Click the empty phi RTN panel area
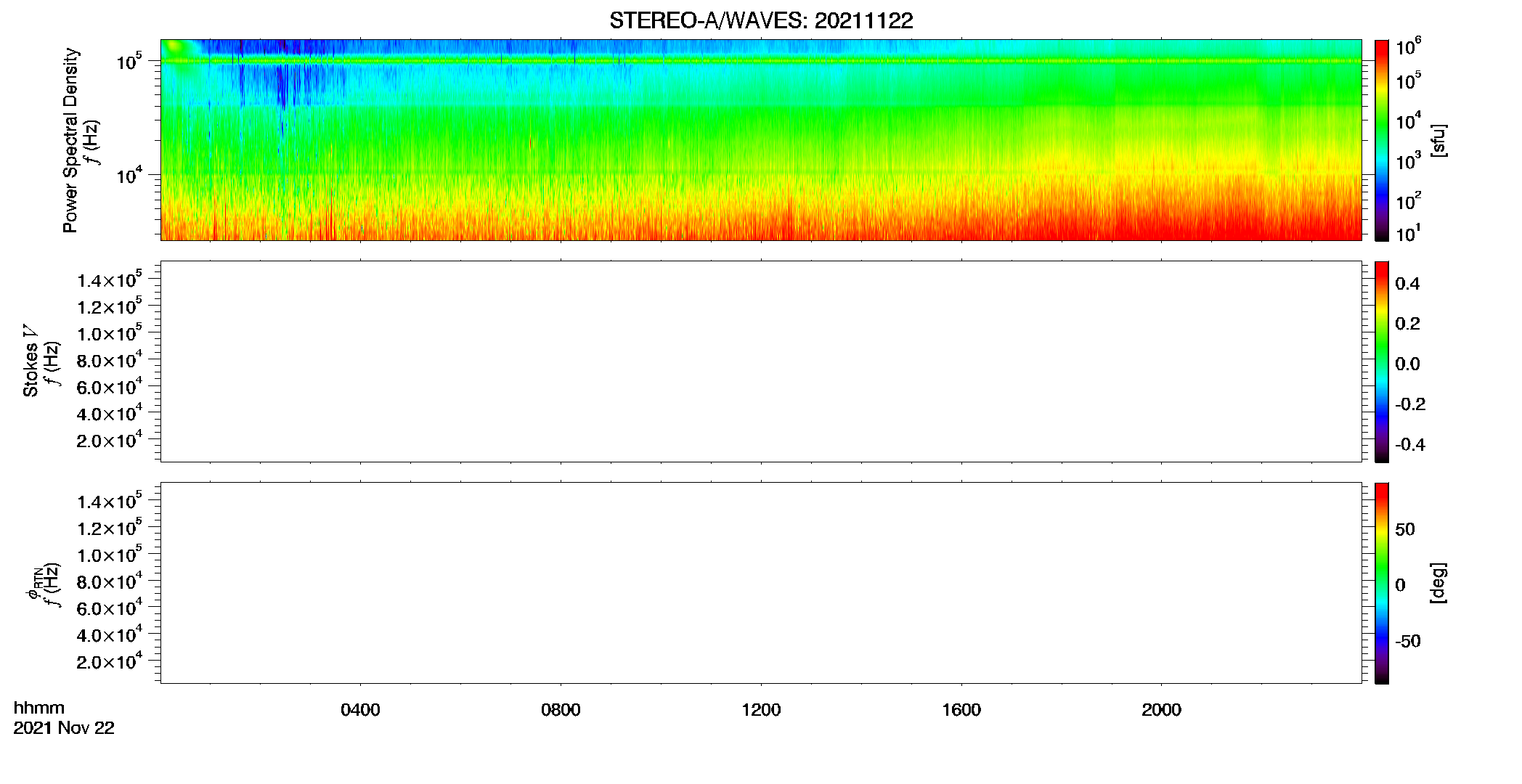The image size is (1522, 784). (761, 583)
